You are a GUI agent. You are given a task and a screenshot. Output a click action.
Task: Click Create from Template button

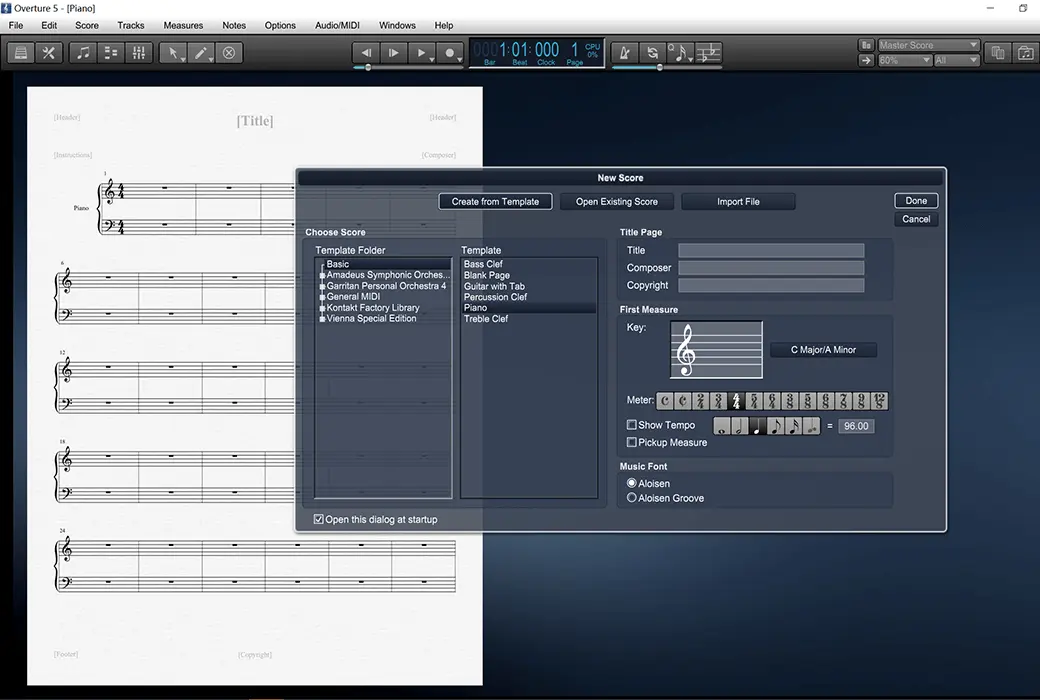(495, 202)
